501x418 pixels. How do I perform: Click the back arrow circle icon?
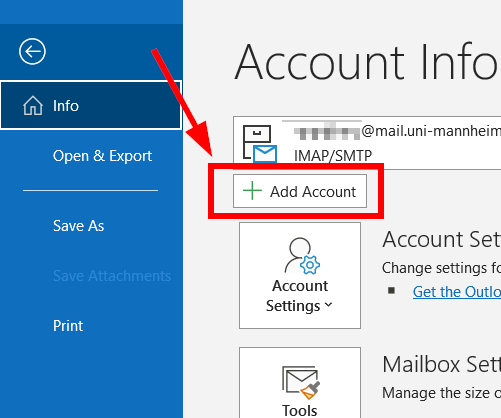(x=32, y=52)
